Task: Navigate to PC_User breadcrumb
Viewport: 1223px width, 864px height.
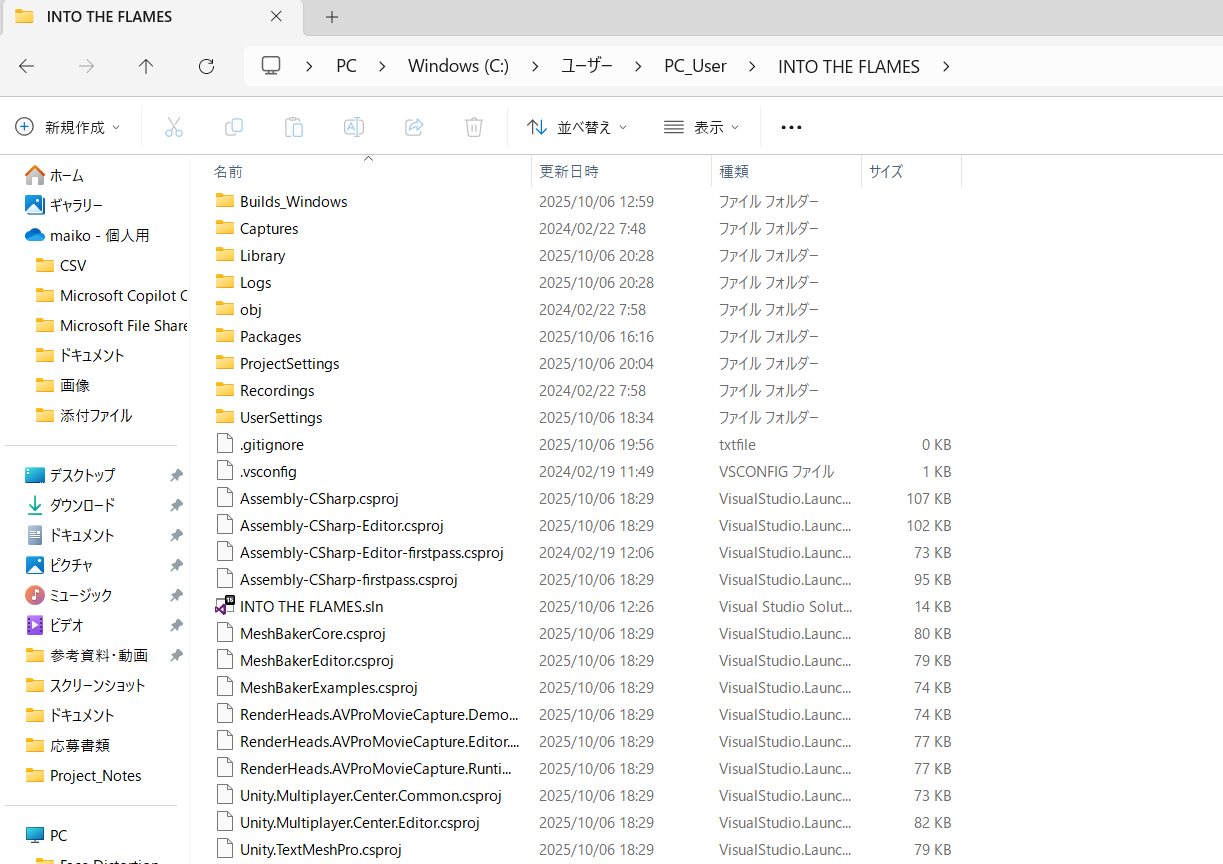Action: 695,66
